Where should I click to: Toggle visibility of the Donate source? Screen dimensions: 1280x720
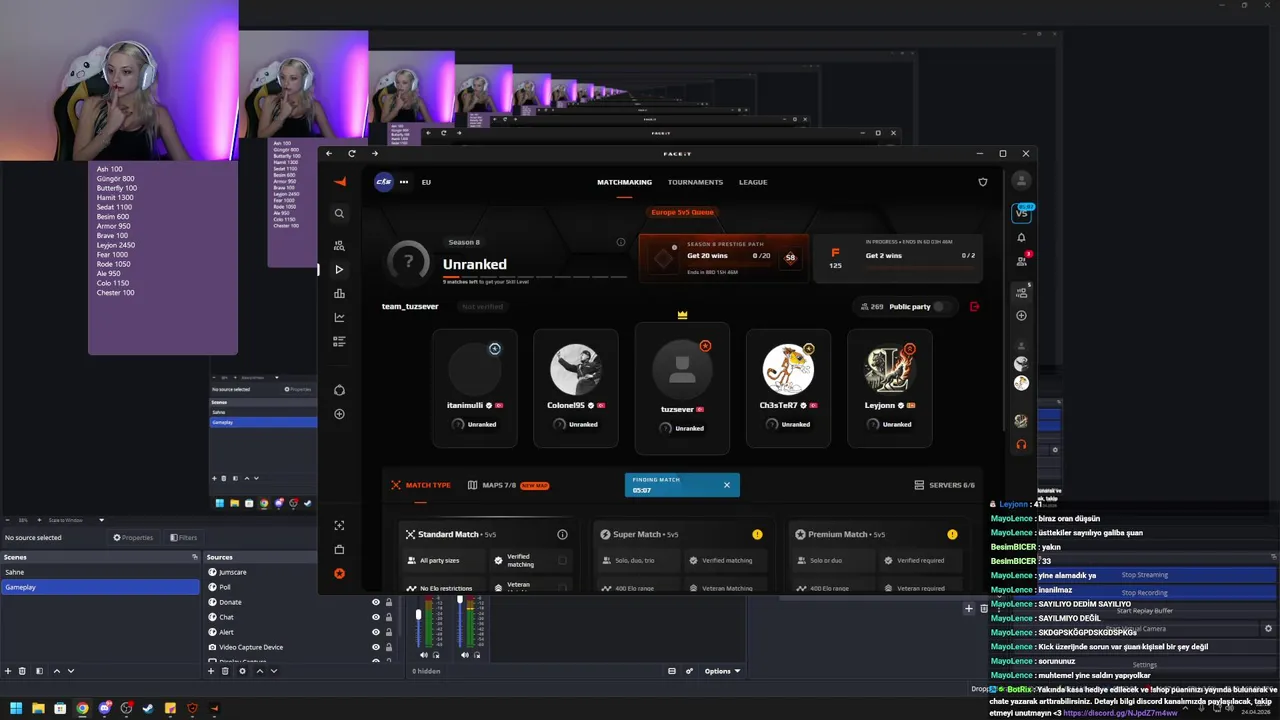click(376, 602)
